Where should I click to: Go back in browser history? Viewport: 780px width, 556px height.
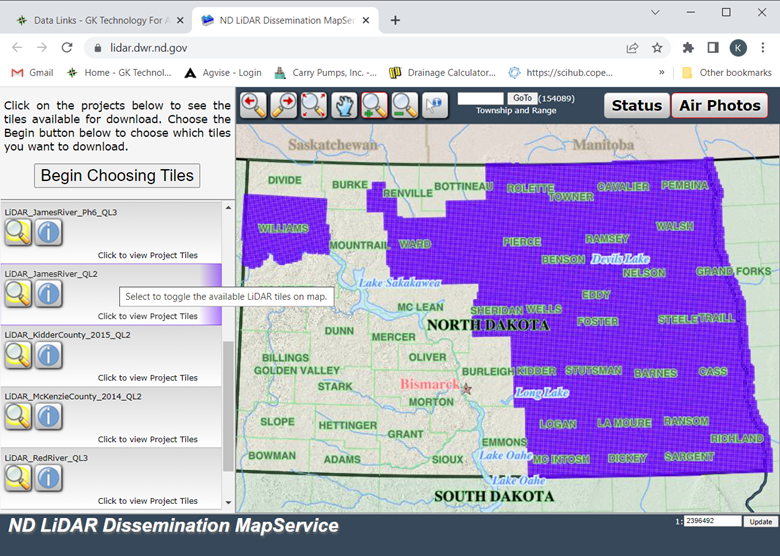17,48
